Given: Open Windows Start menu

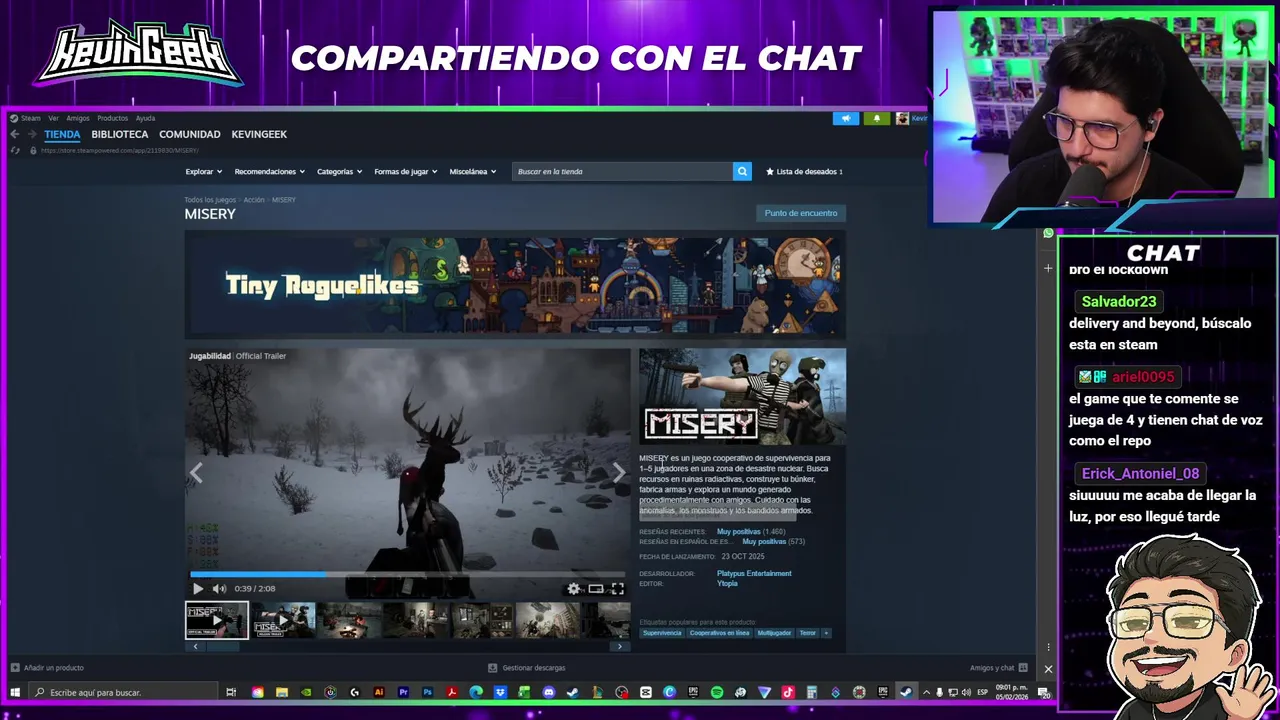Looking at the screenshot, I should coord(15,692).
